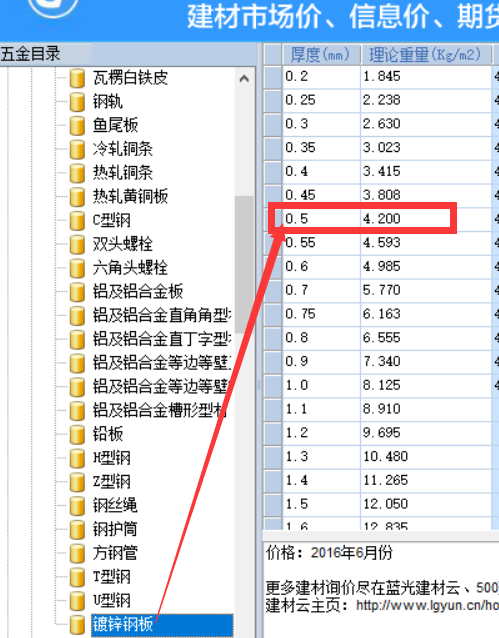The height and width of the screenshot is (638, 499).
Task: Click the weight cell 12.050
Action: (x=426, y=504)
